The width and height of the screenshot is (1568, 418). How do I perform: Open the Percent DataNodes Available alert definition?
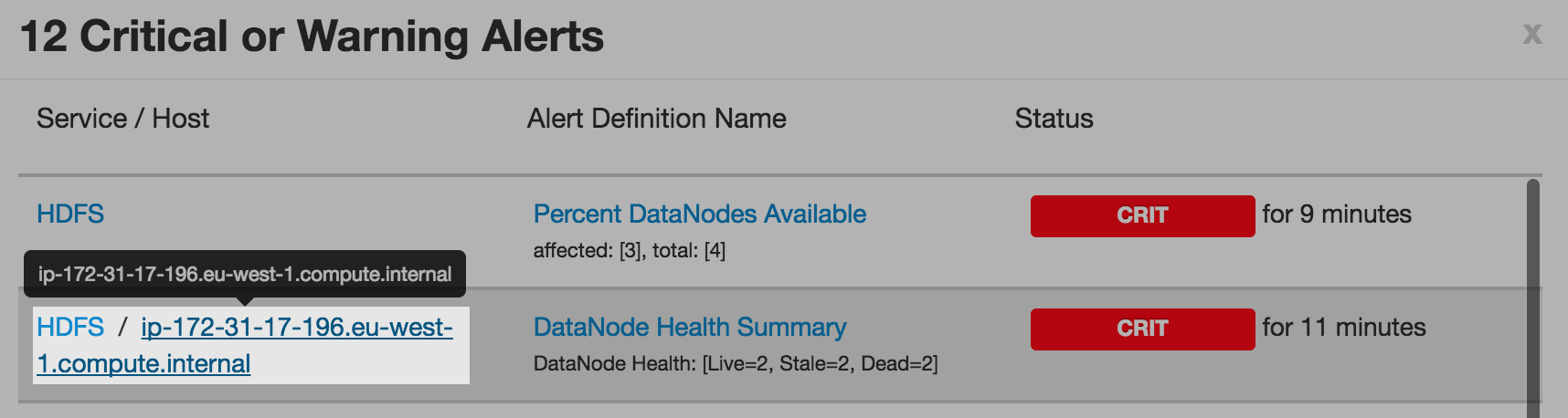pyautogui.click(x=699, y=214)
